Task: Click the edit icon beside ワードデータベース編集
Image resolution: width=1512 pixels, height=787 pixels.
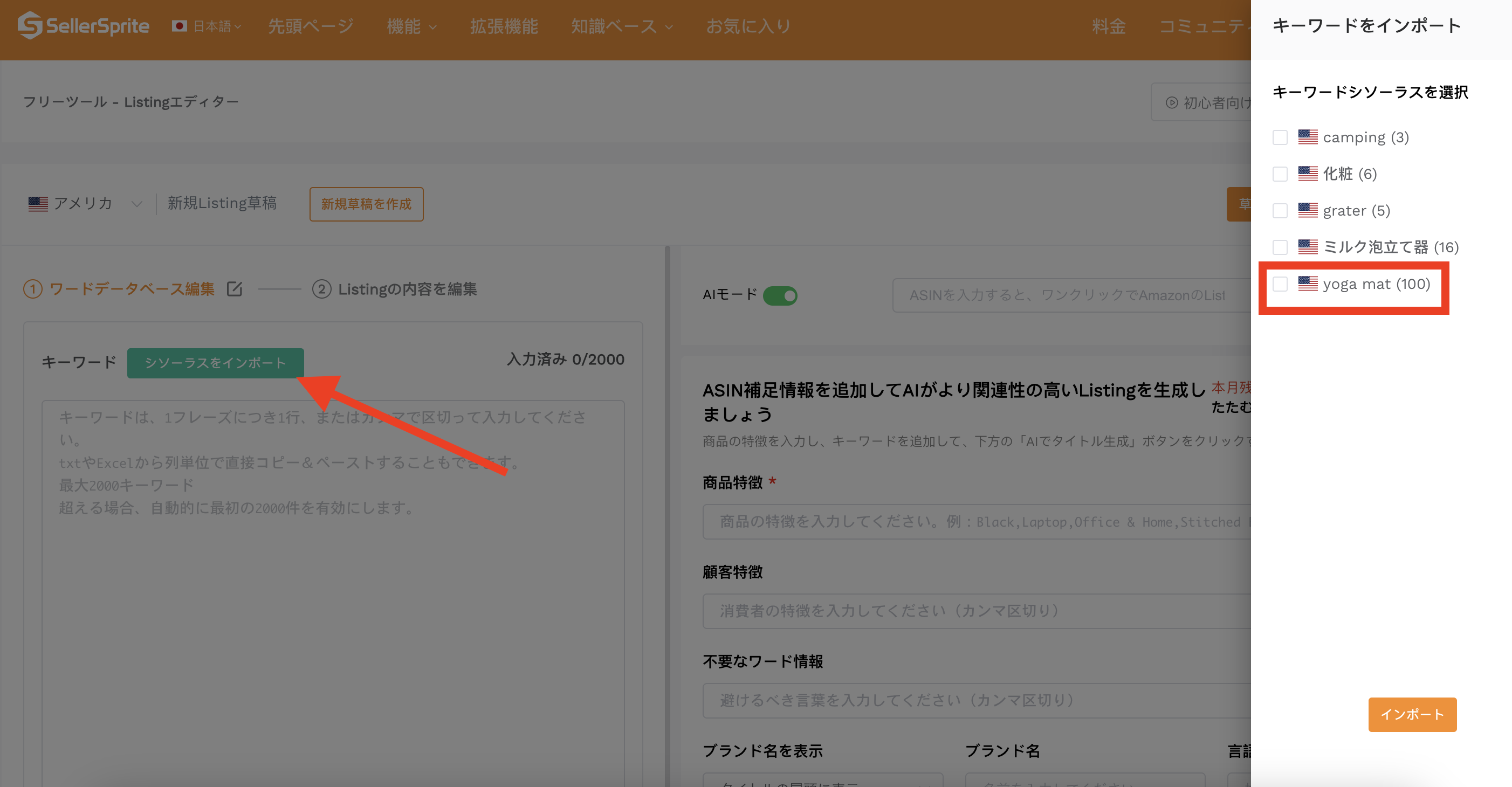Action: [x=234, y=289]
